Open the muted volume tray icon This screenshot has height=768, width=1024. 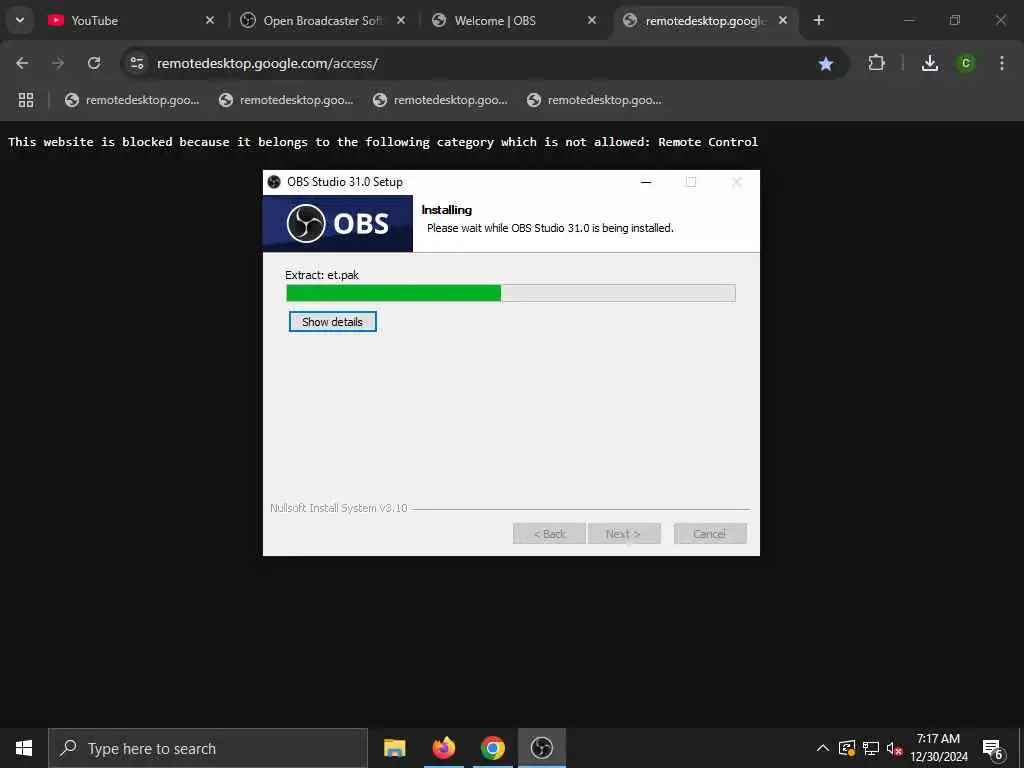894,748
